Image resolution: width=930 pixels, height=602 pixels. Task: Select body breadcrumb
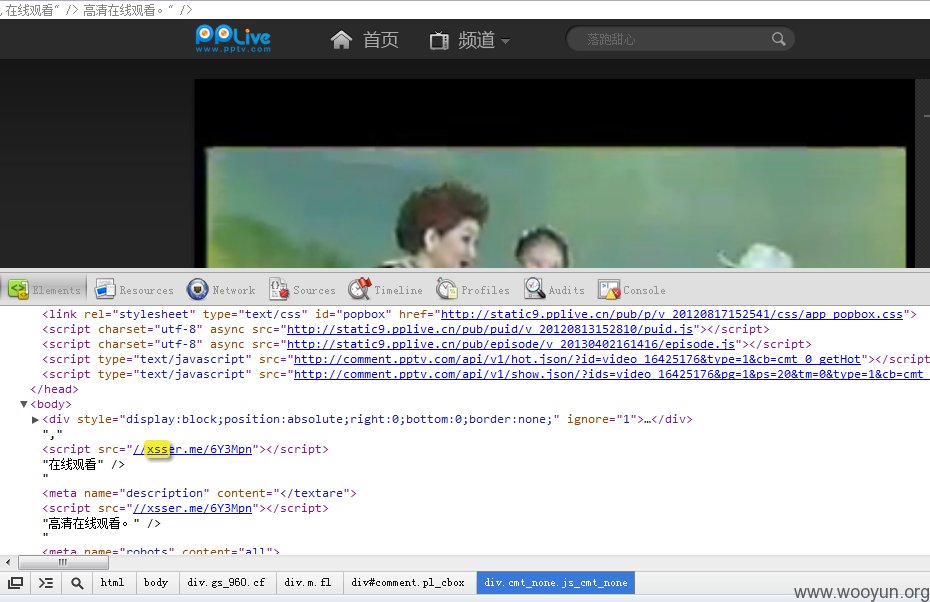pyautogui.click(x=156, y=582)
